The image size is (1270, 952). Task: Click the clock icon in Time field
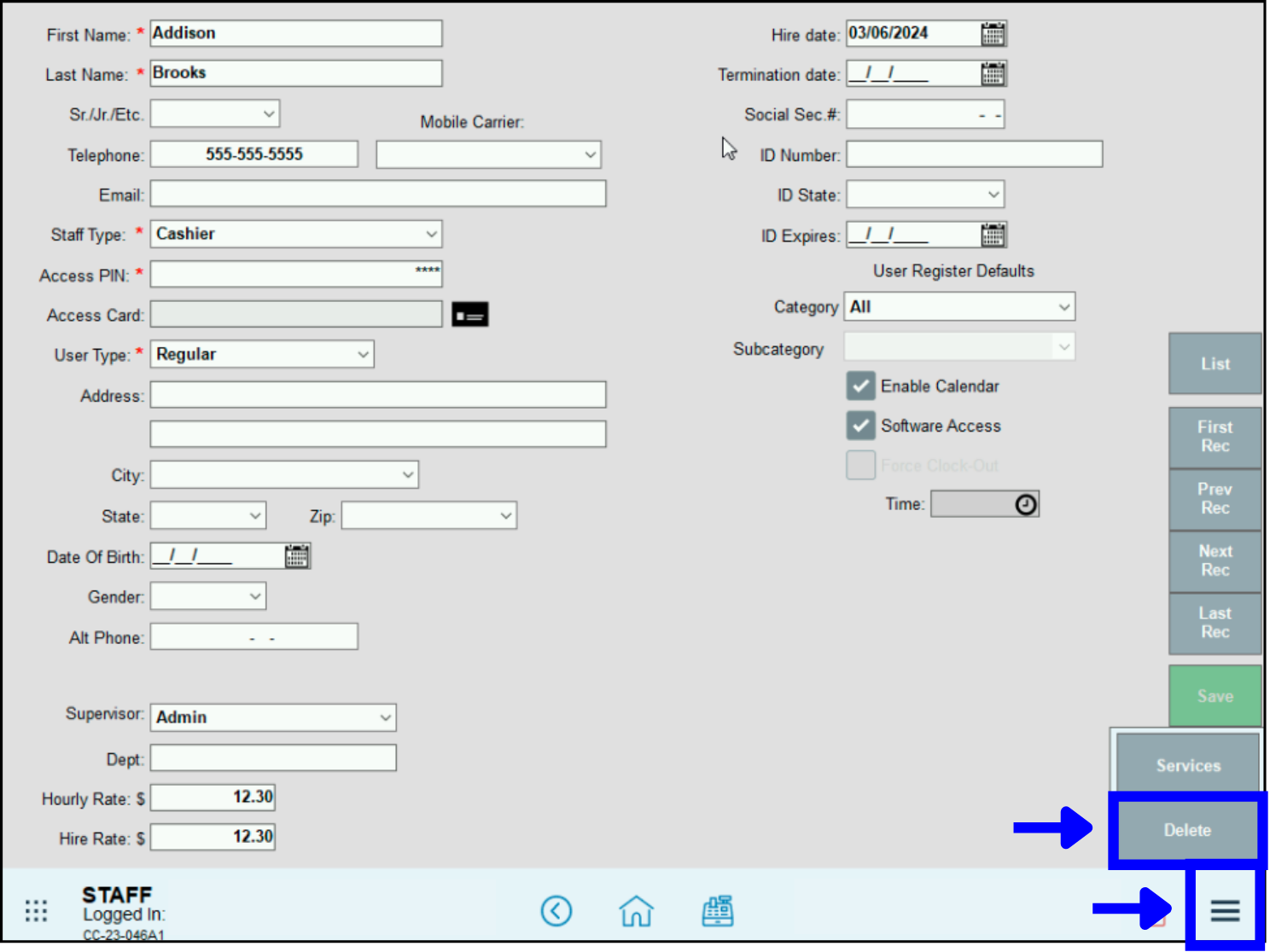pyautogui.click(x=1026, y=504)
